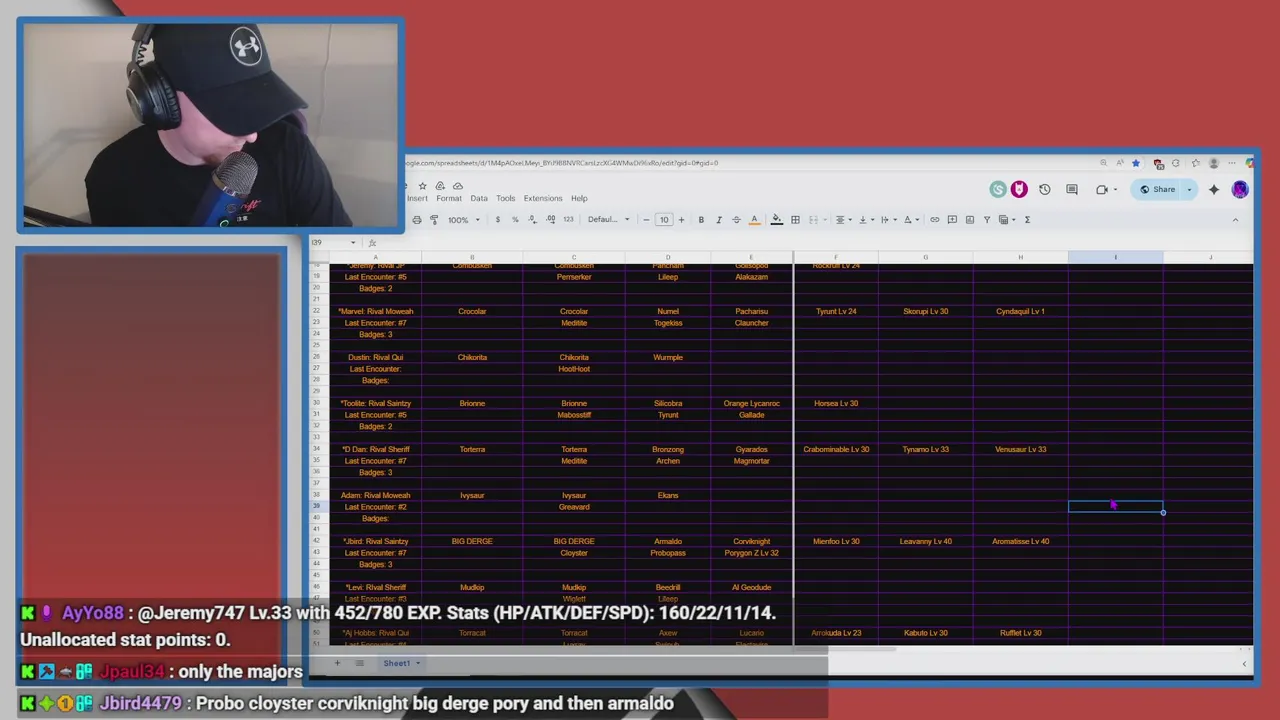Click the green collaborator avatar
Screen dimensions: 1280x720
[x=998, y=190]
